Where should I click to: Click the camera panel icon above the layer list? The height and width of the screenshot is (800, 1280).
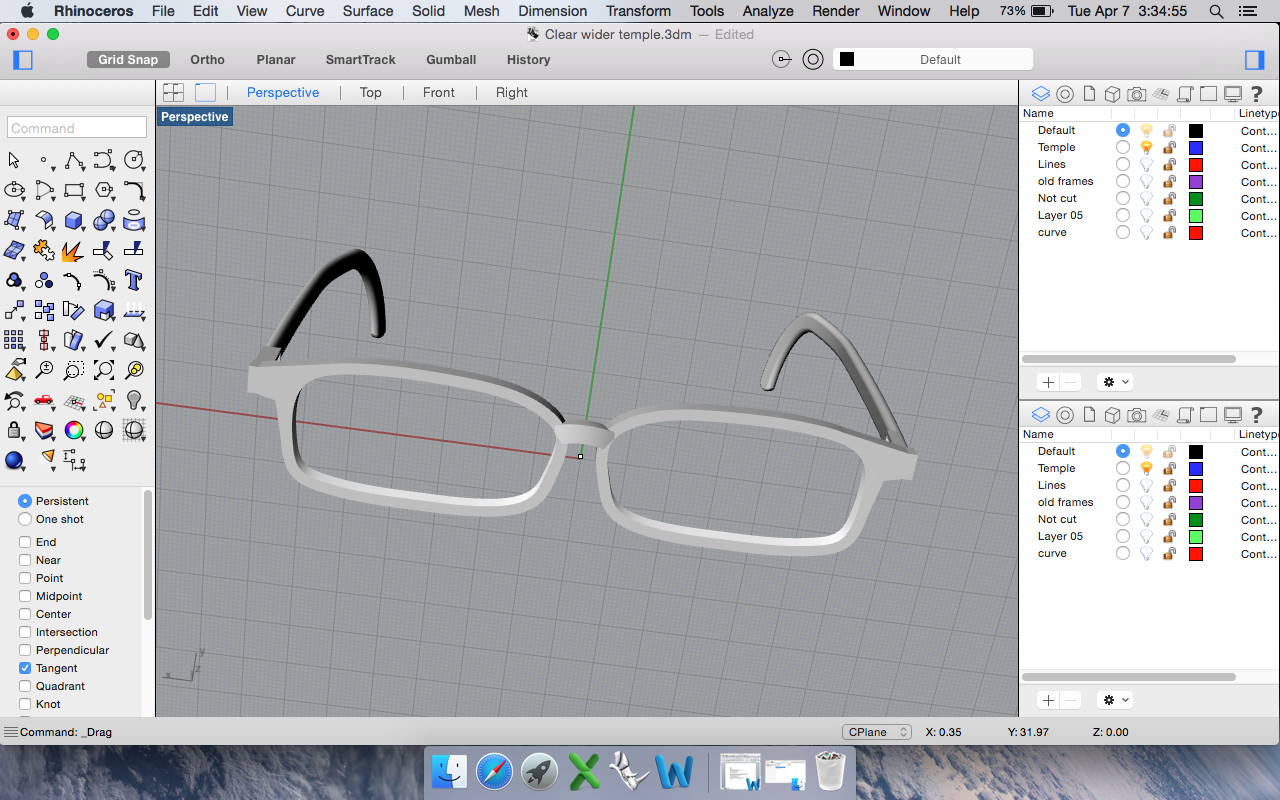[x=1137, y=93]
